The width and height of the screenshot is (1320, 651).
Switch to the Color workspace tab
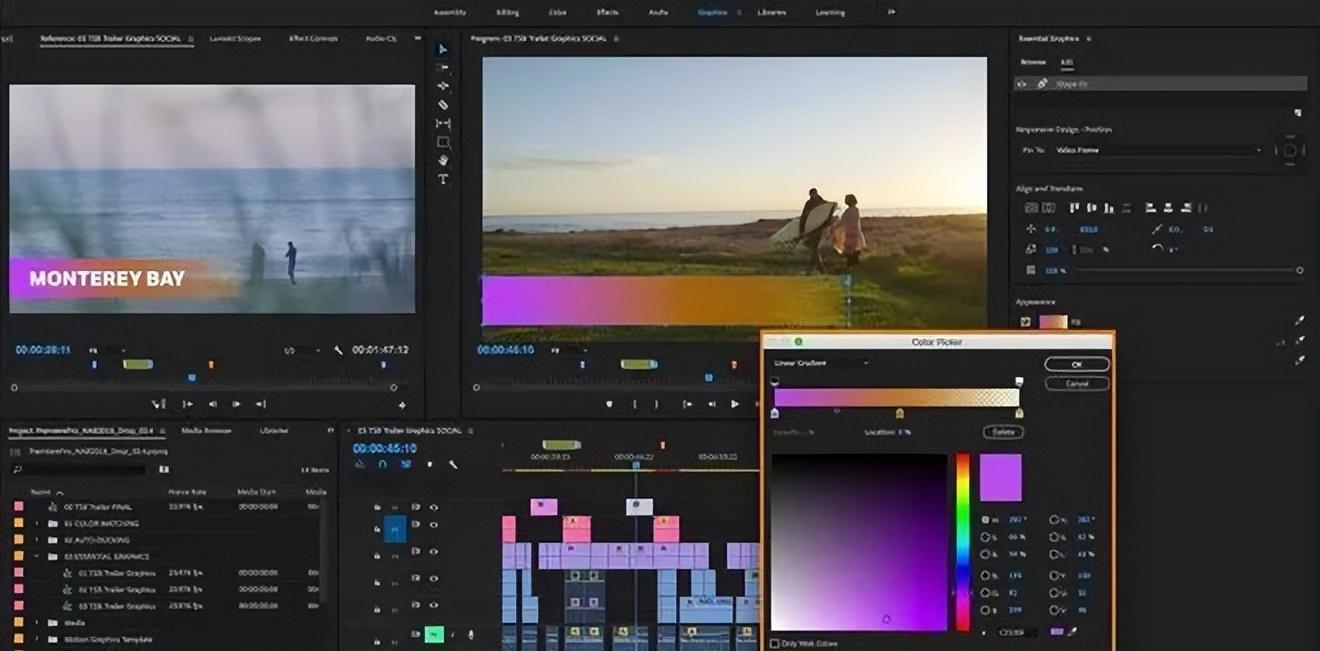coord(557,13)
